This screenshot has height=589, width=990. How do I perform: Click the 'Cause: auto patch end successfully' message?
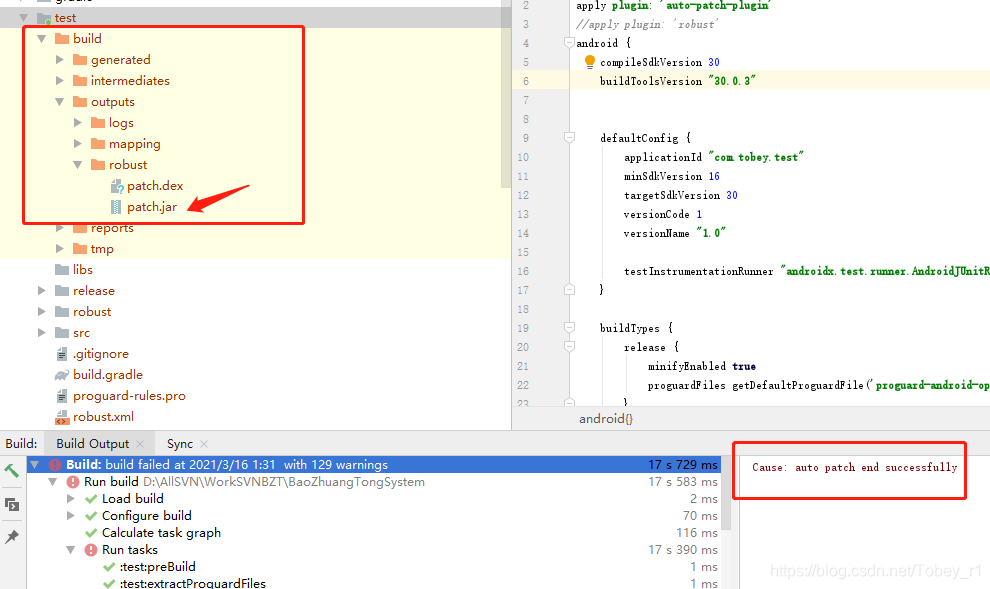coord(854,467)
